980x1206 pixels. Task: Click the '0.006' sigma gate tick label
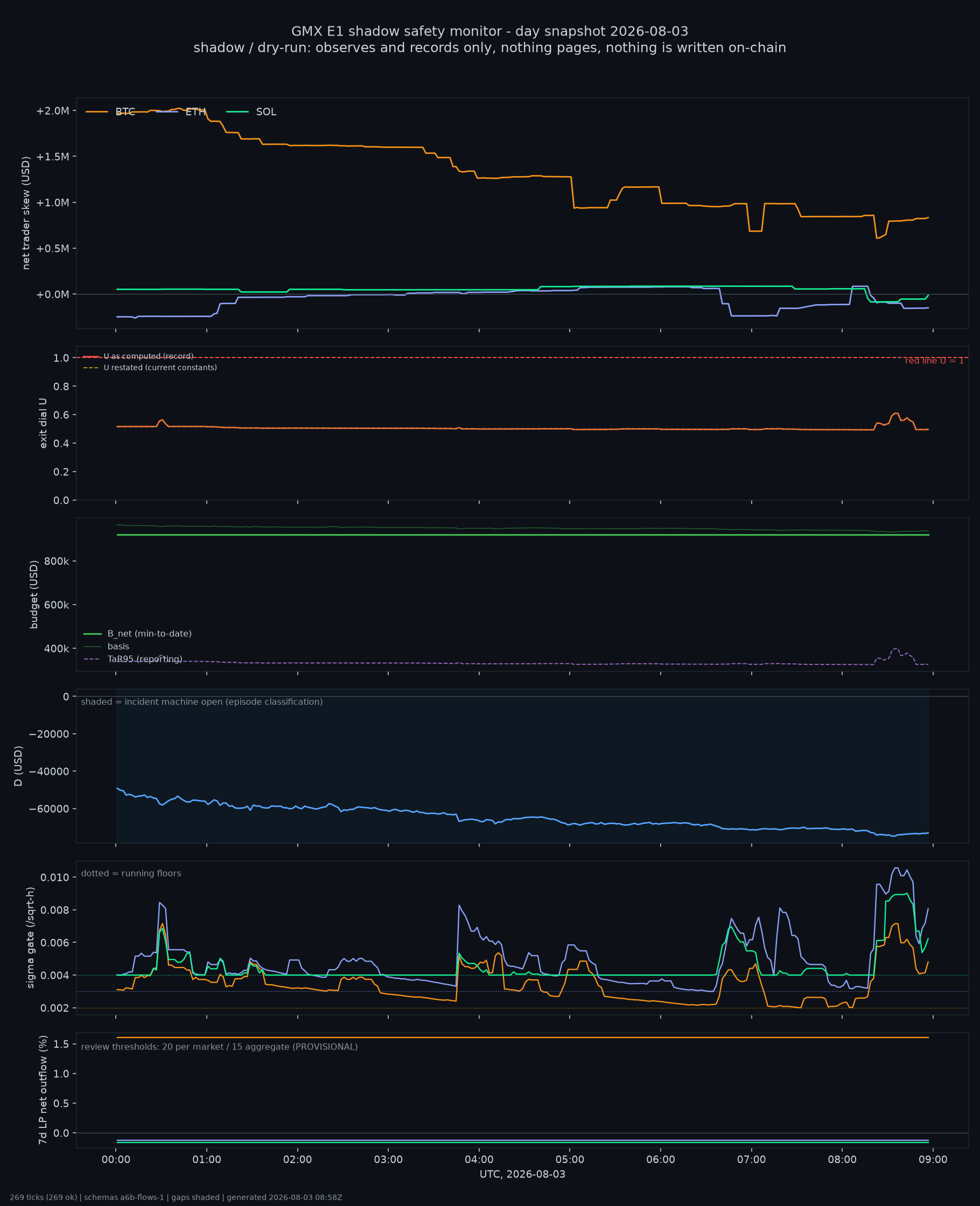click(55, 943)
